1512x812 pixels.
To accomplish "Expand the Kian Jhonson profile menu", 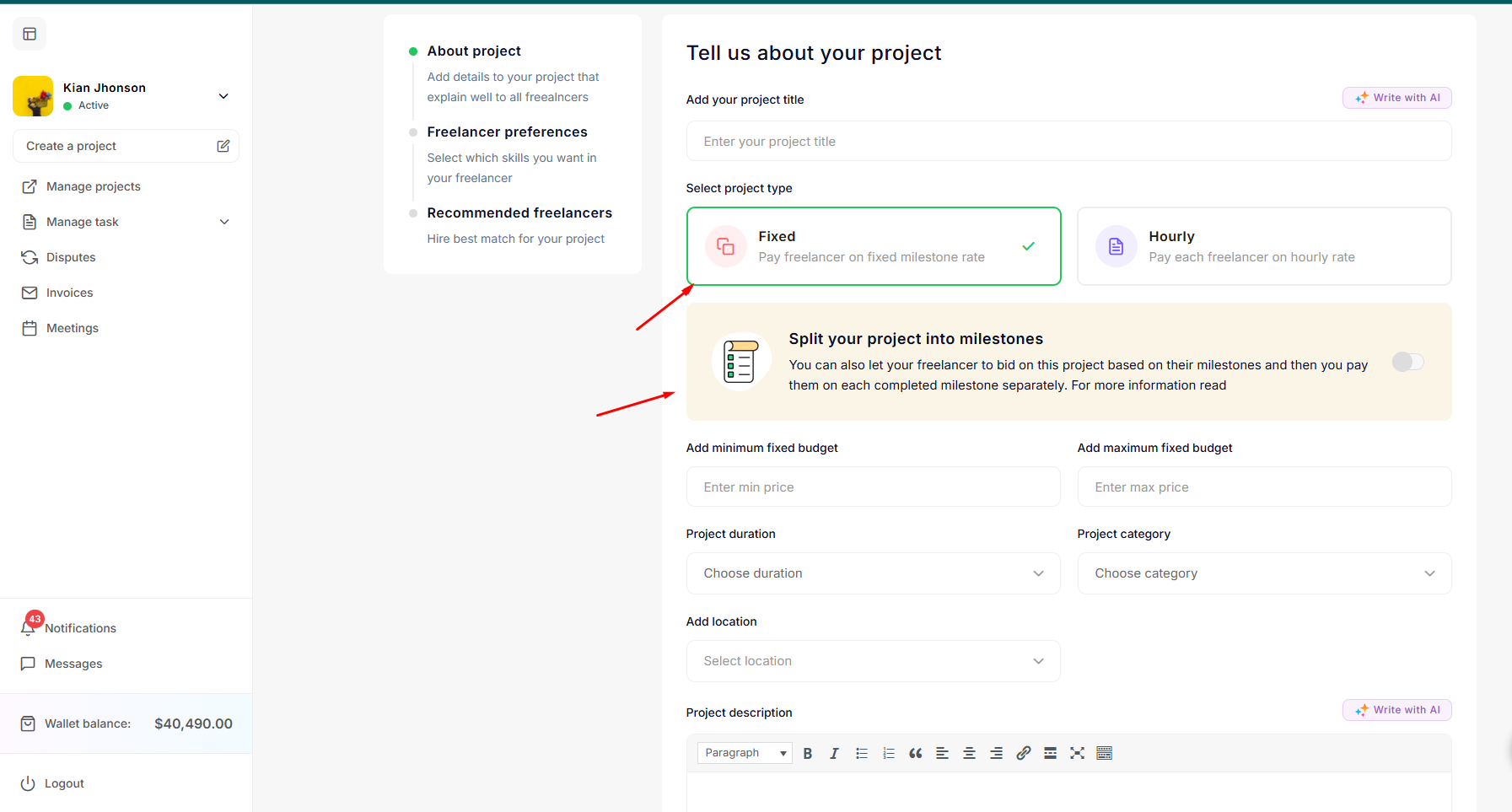I will tap(223, 96).
